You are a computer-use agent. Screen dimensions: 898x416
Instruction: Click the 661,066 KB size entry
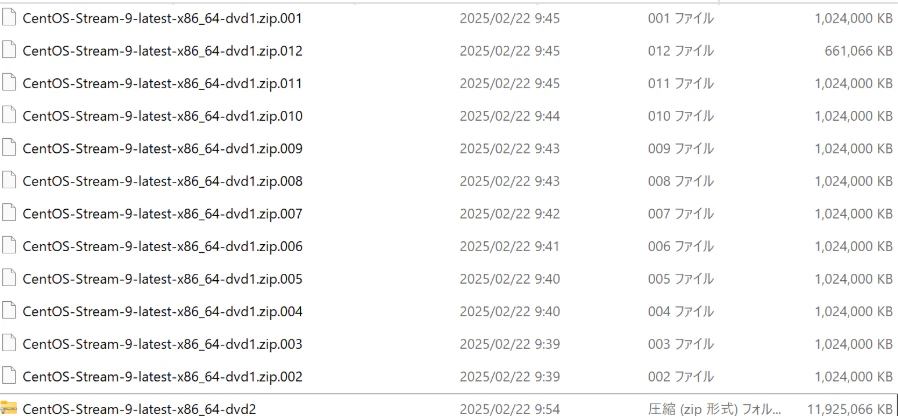click(858, 51)
